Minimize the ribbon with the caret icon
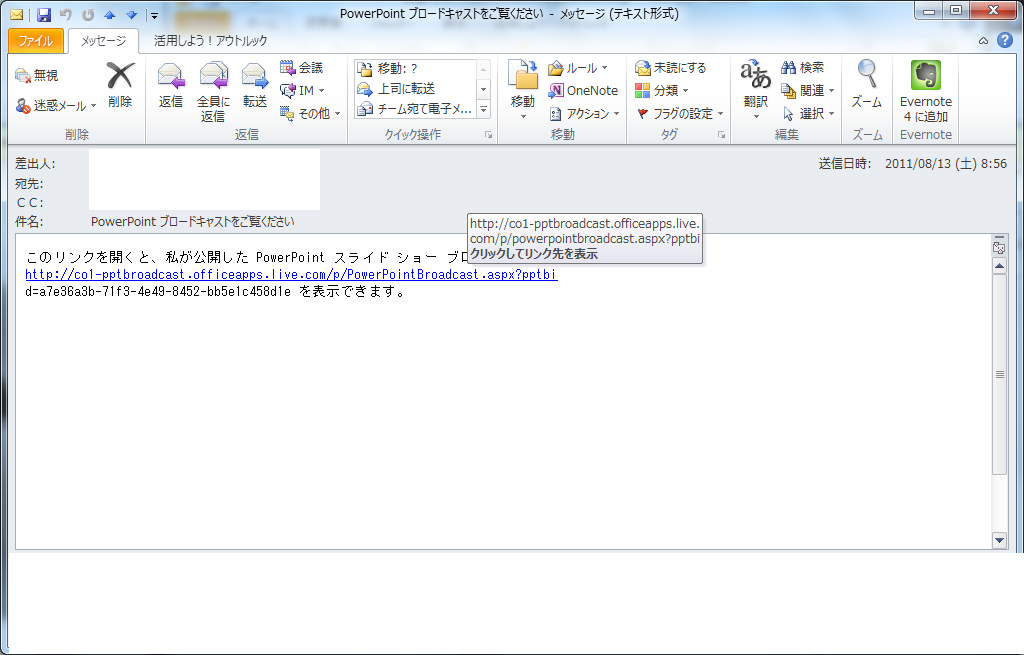Screen dimensions: 1024x655 tap(983, 40)
